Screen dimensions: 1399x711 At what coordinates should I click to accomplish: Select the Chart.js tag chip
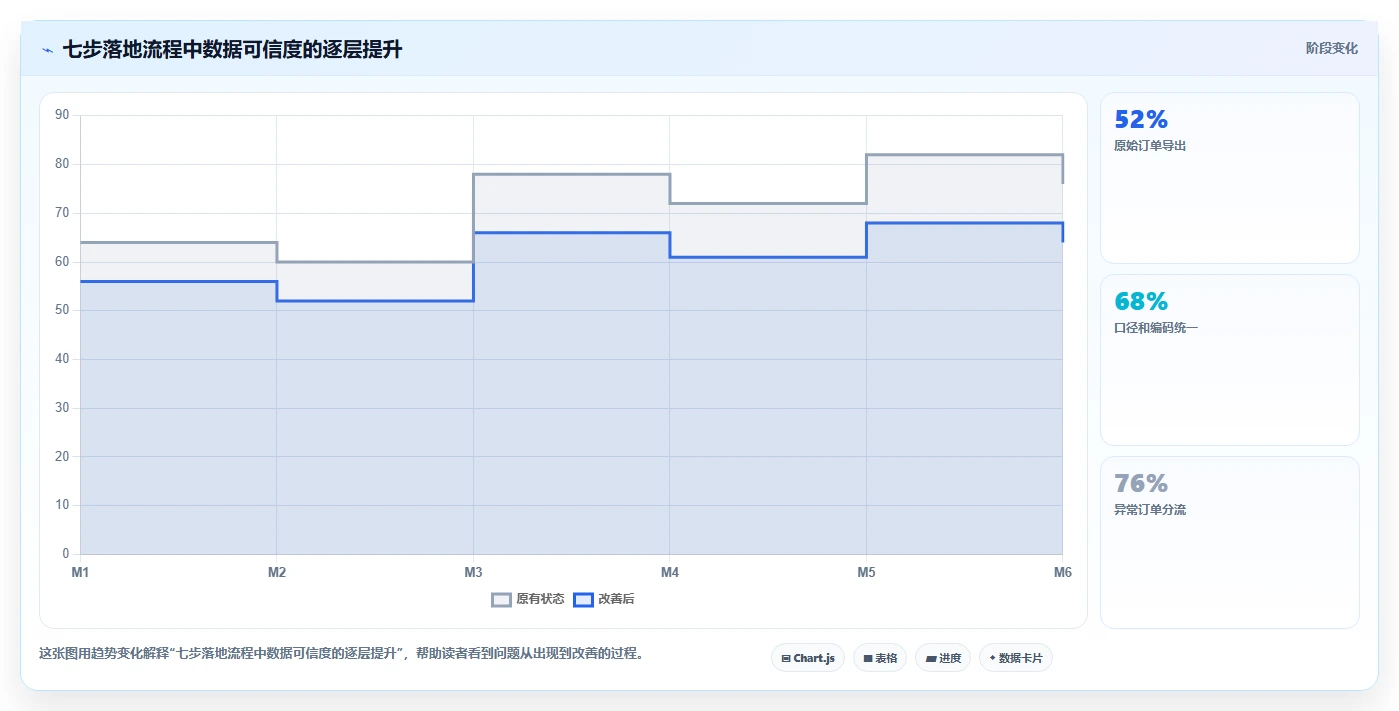click(x=808, y=658)
